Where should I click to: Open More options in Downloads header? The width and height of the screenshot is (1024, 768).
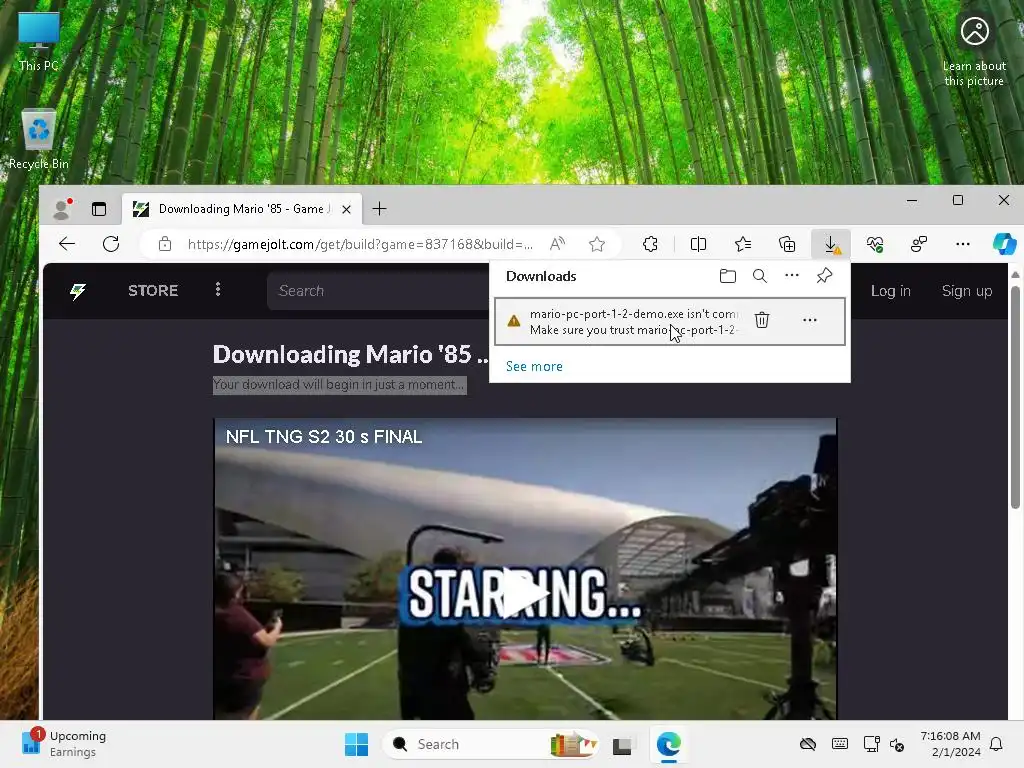pyautogui.click(x=792, y=276)
